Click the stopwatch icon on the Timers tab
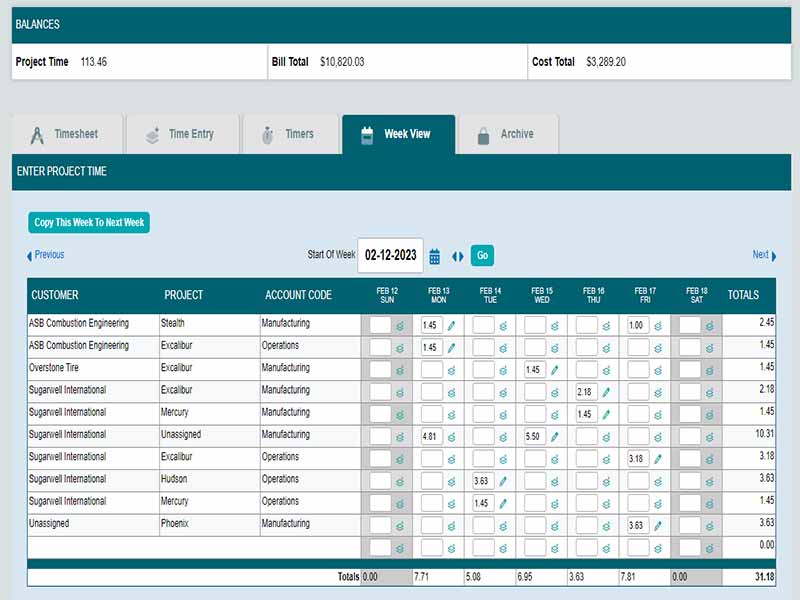Image resolution: width=800 pixels, height=600 pixels. click(x=266, y=133)
